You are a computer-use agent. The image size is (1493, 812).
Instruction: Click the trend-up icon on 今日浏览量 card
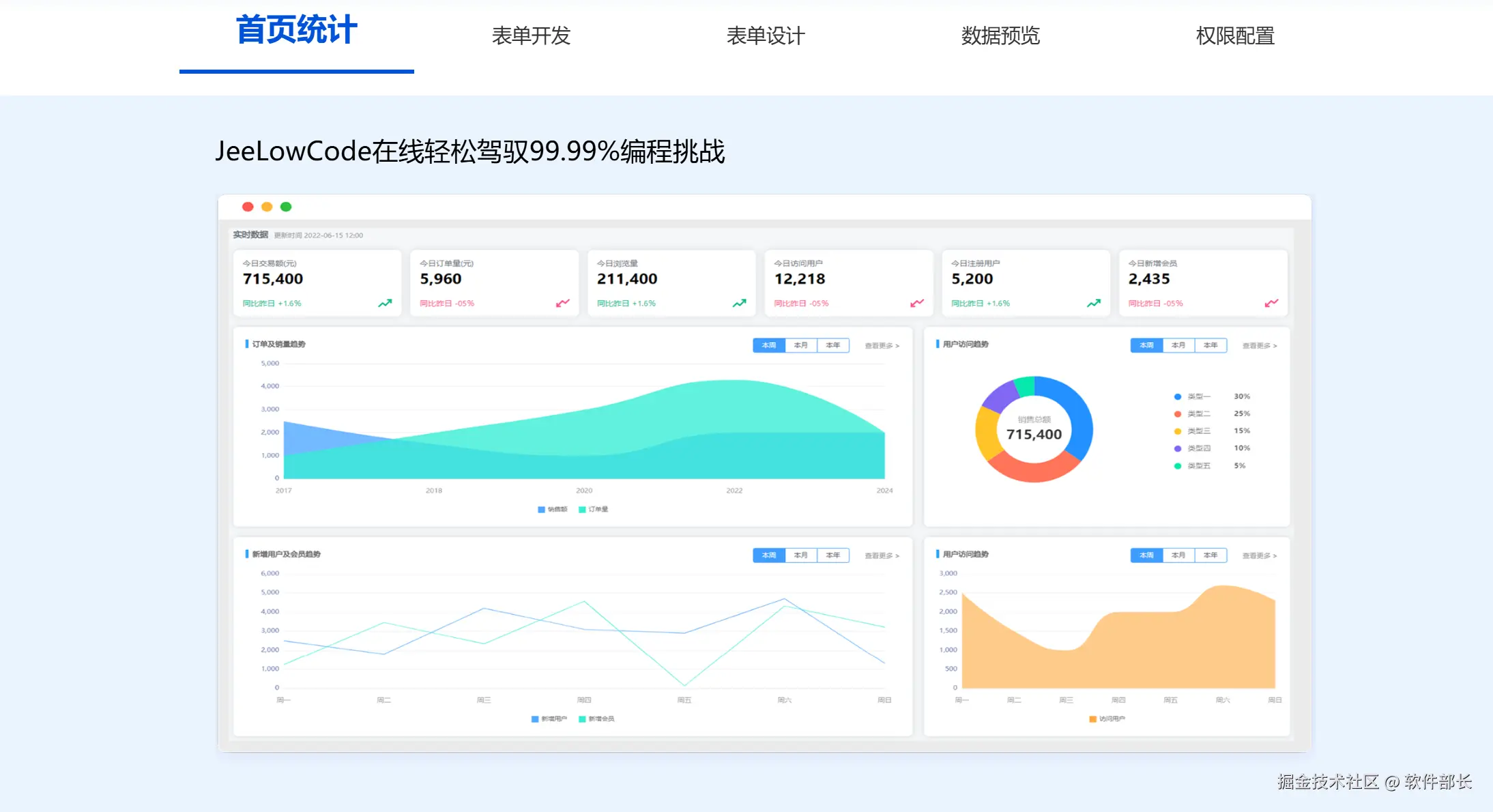click(739, 303)
